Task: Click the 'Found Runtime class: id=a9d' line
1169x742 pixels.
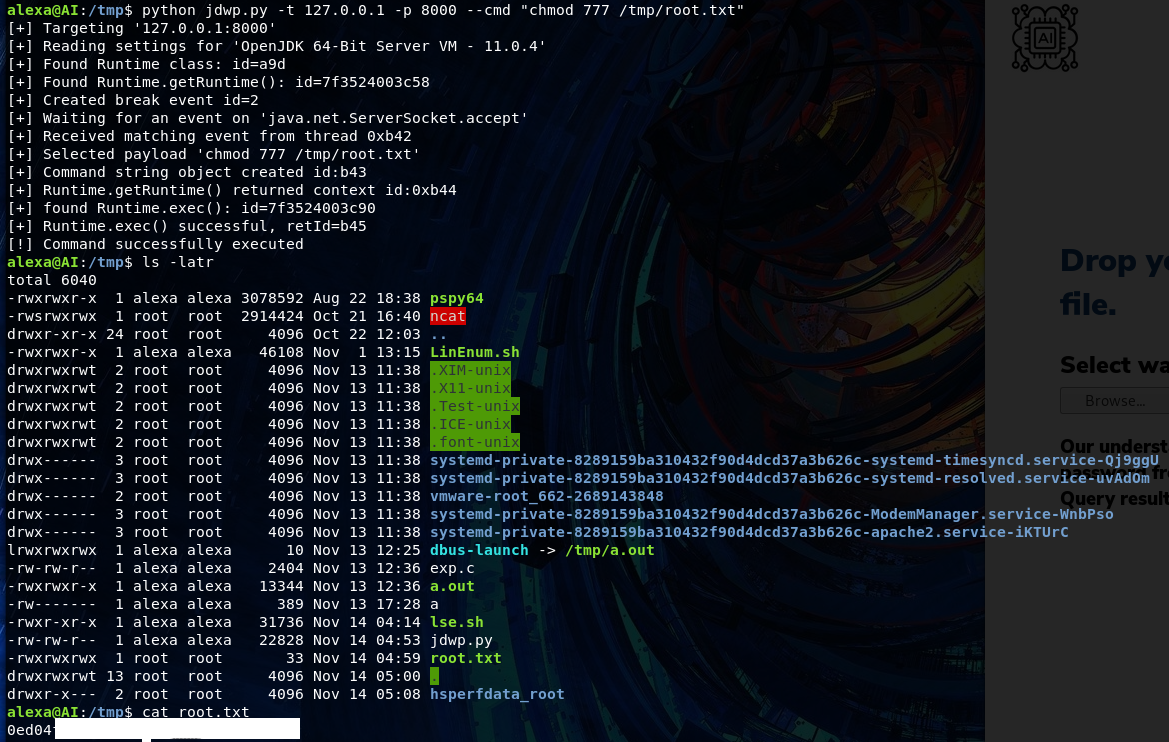Action: 146,64
